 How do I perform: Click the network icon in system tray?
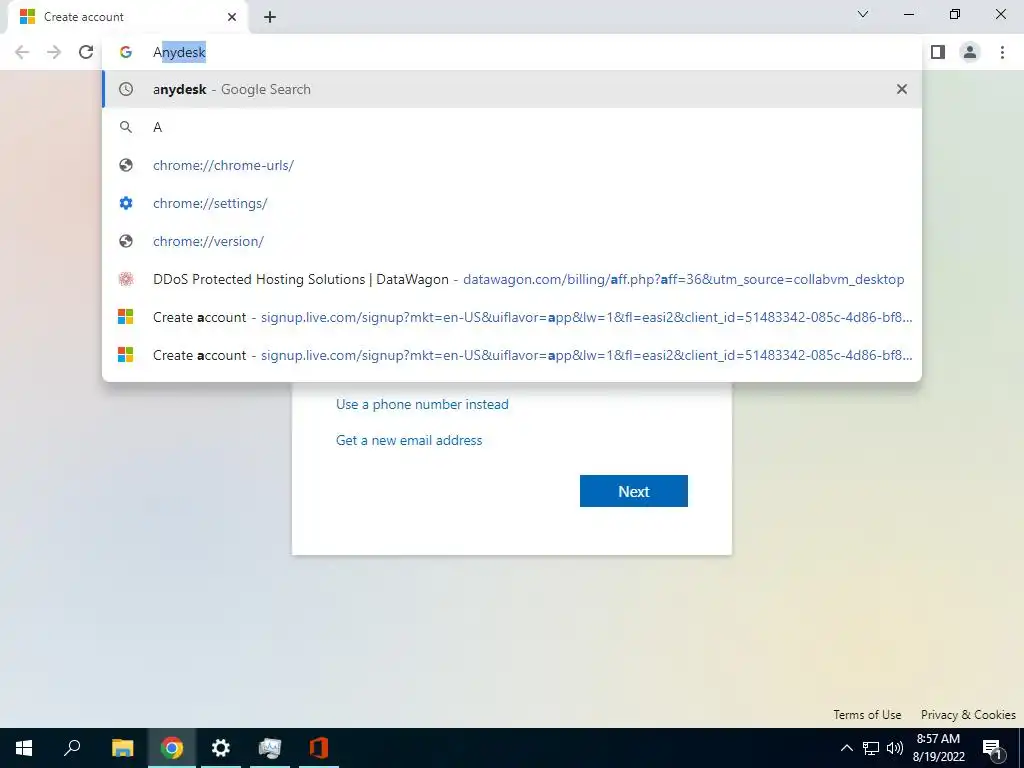pos(871,748)
